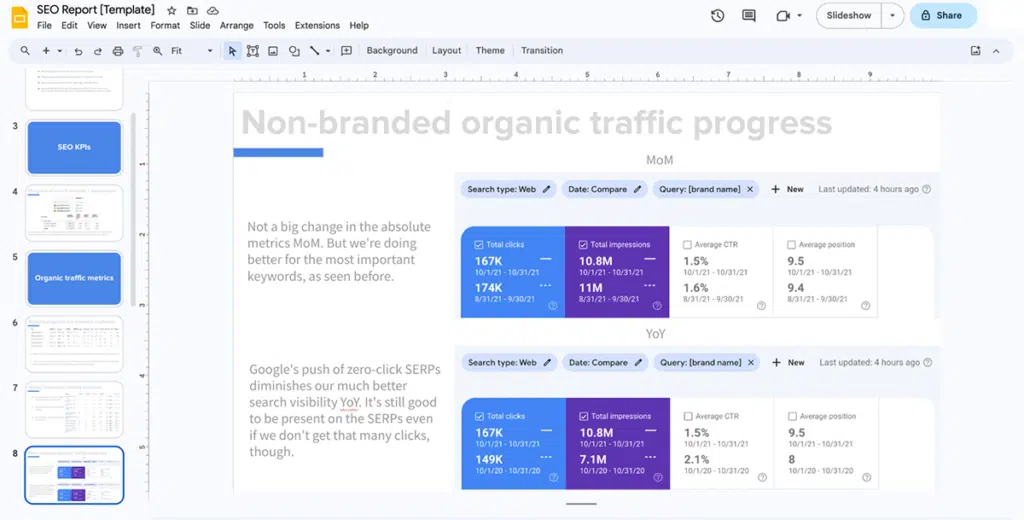Viewport: 1024px width, 520px height.
Task: Open the Format menu
Action: click(165, 25)
